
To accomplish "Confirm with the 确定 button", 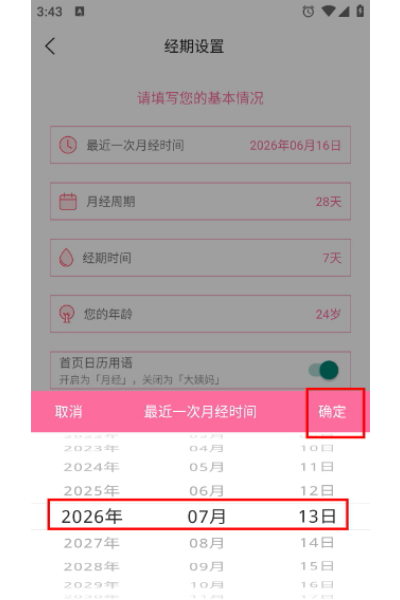I will coord(332,412).
